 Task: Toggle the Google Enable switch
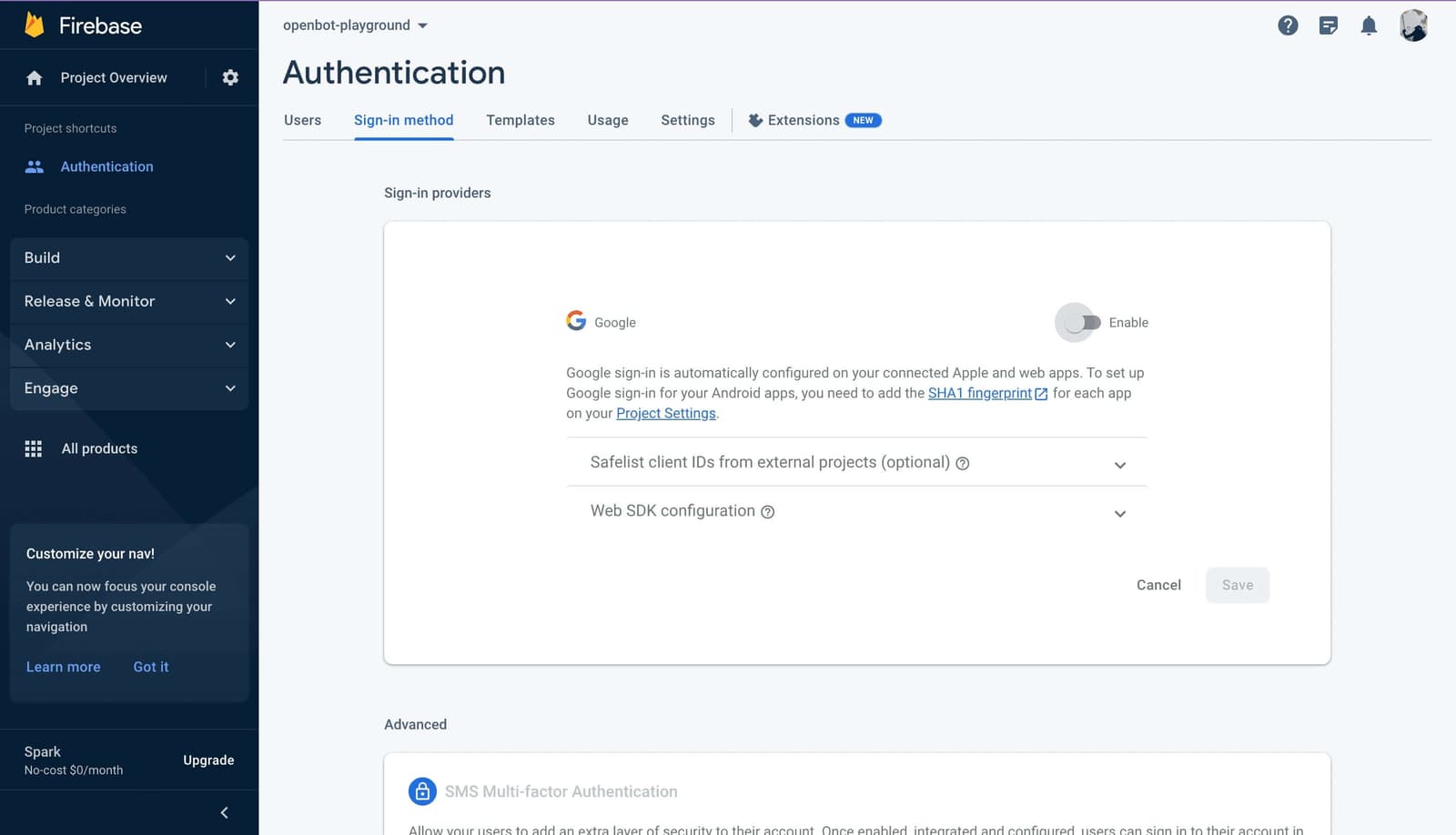click(x=1081, y=322)
